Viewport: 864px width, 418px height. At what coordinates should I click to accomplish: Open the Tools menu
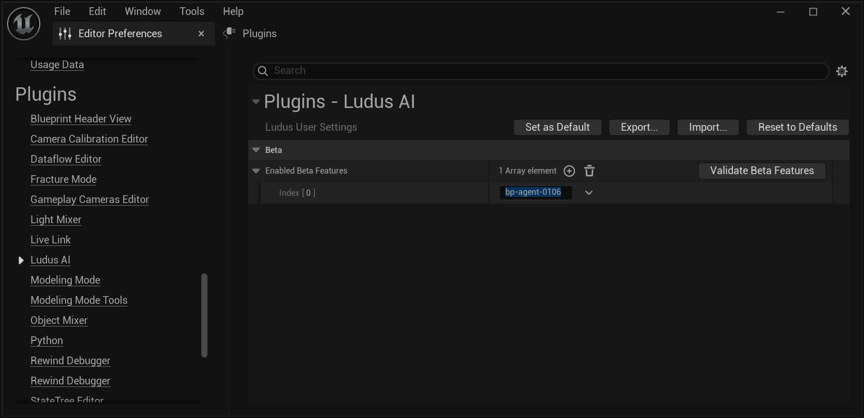click(x=192, y=11)
